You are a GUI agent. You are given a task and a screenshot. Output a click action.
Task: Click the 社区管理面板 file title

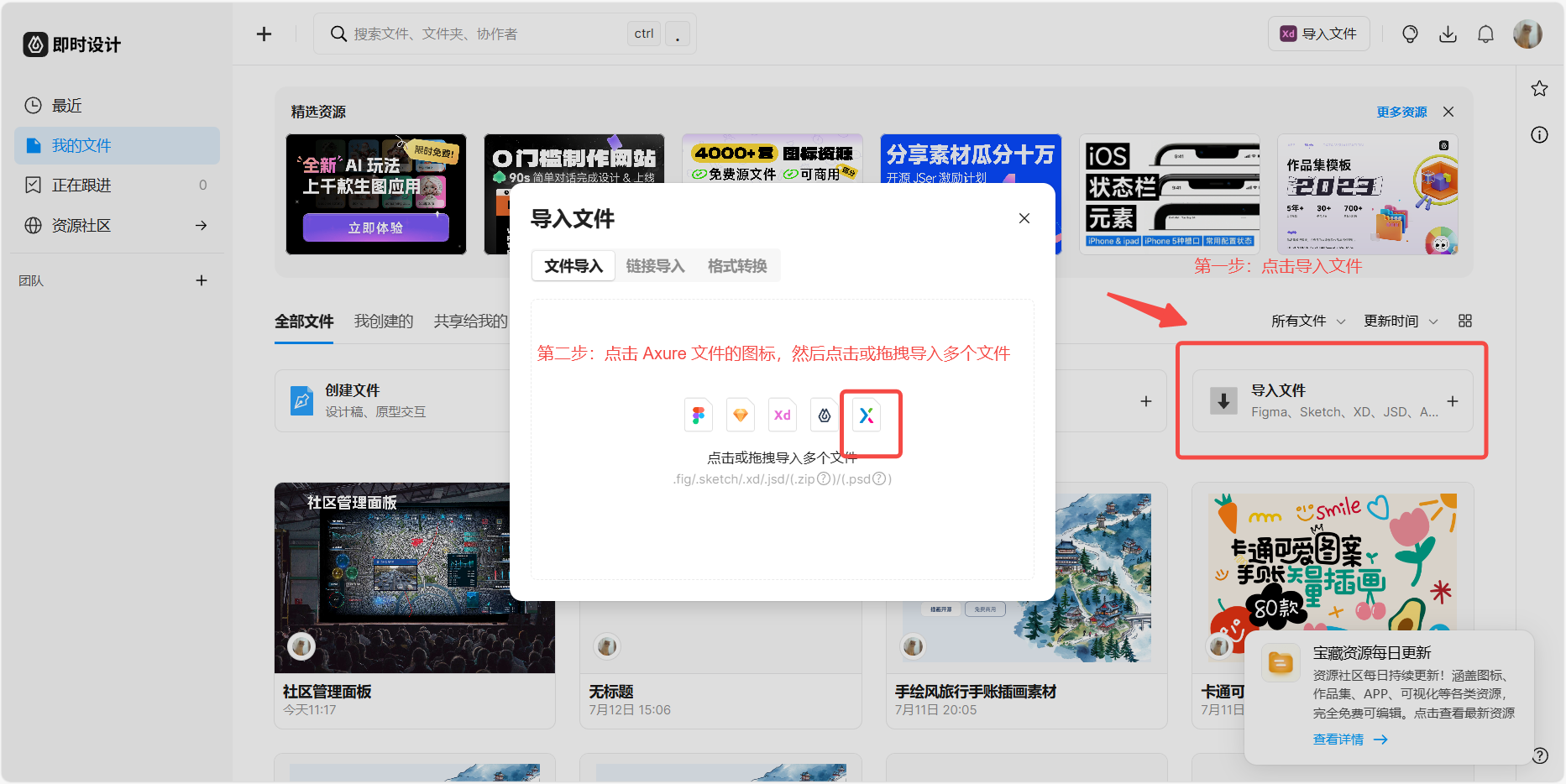tap(327, 692)
